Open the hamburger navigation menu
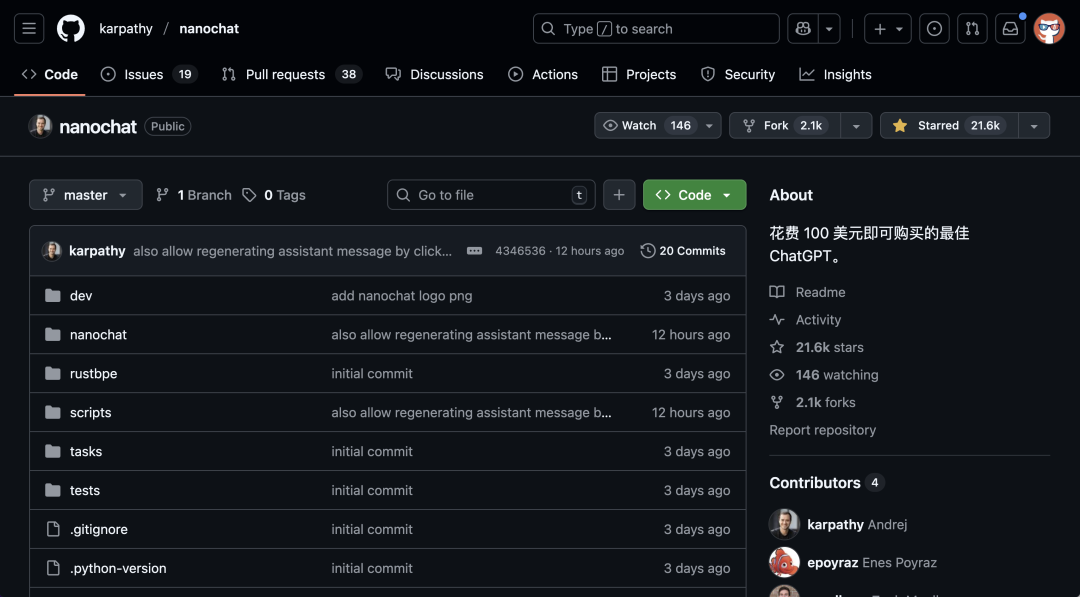The height and width of the screenshot is (597, 1080). pyautogui.click(x=29, y=29)
